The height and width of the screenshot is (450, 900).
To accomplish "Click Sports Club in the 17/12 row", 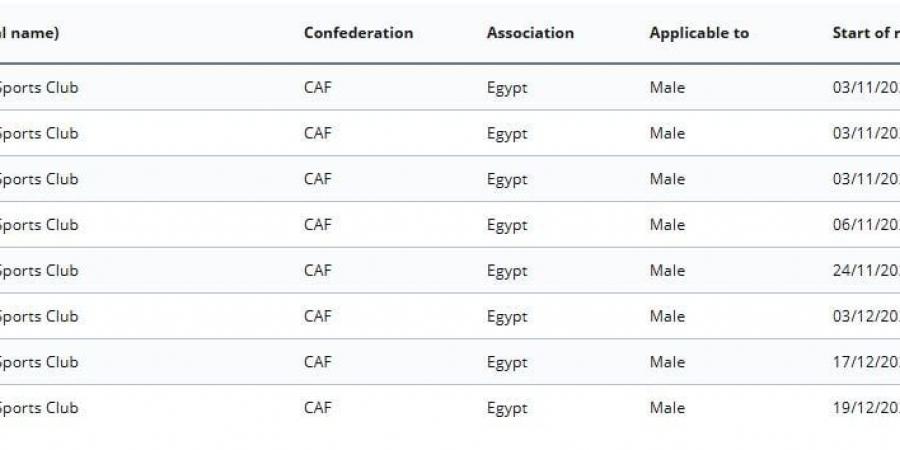I will (x=38, y=363).
